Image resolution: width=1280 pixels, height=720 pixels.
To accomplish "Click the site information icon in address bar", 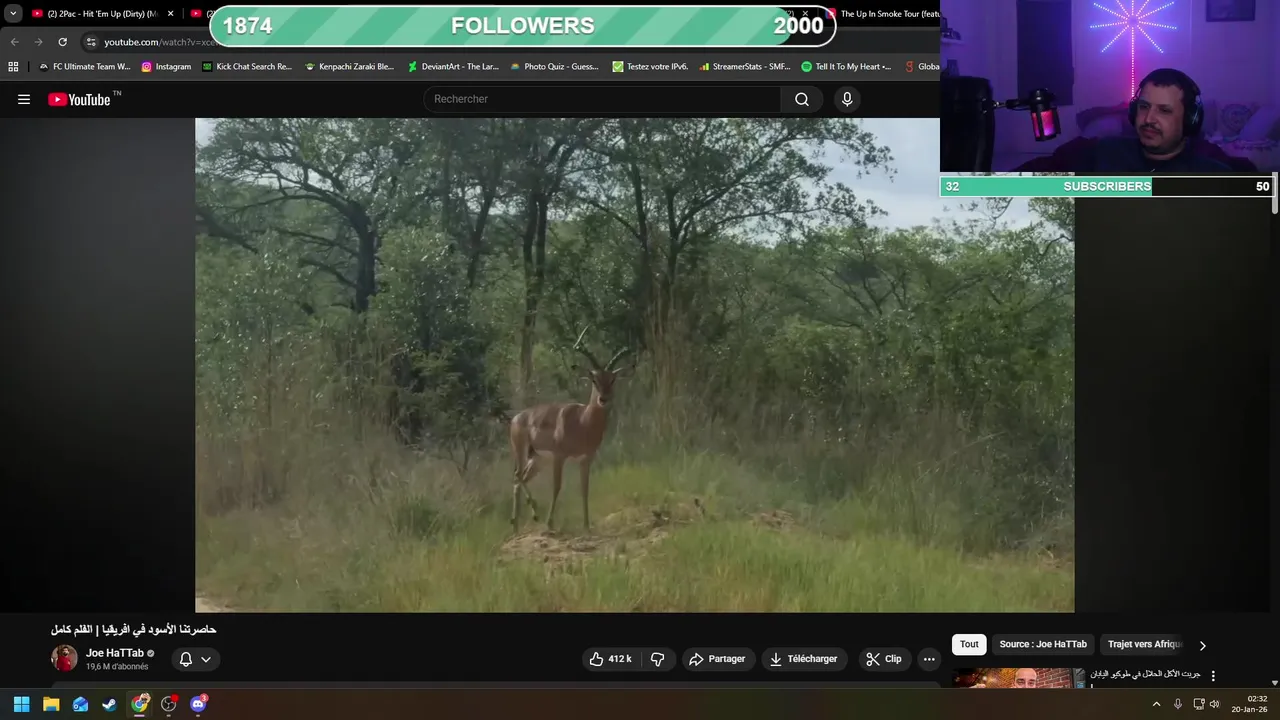I will (91, 42).
